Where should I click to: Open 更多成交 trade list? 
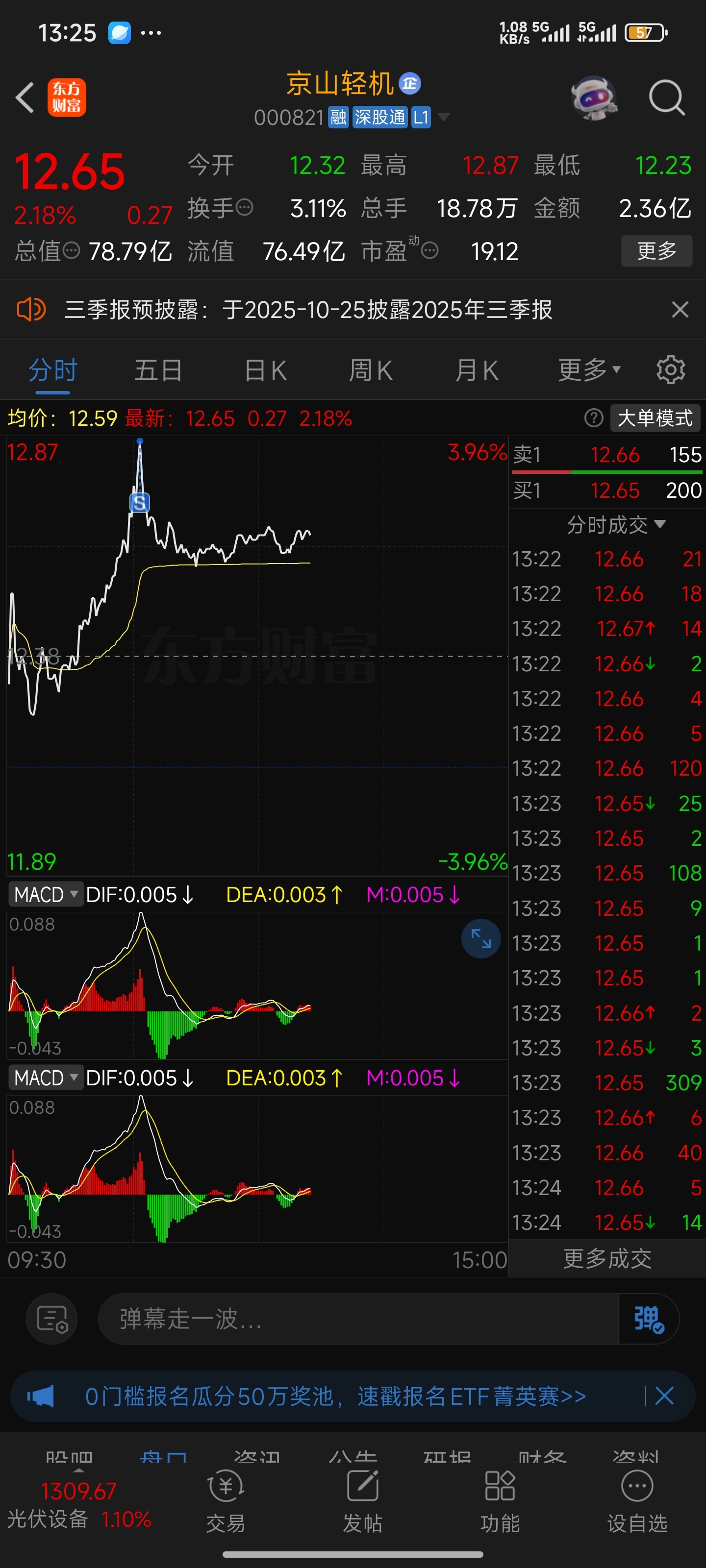(x=606, y=1258)
